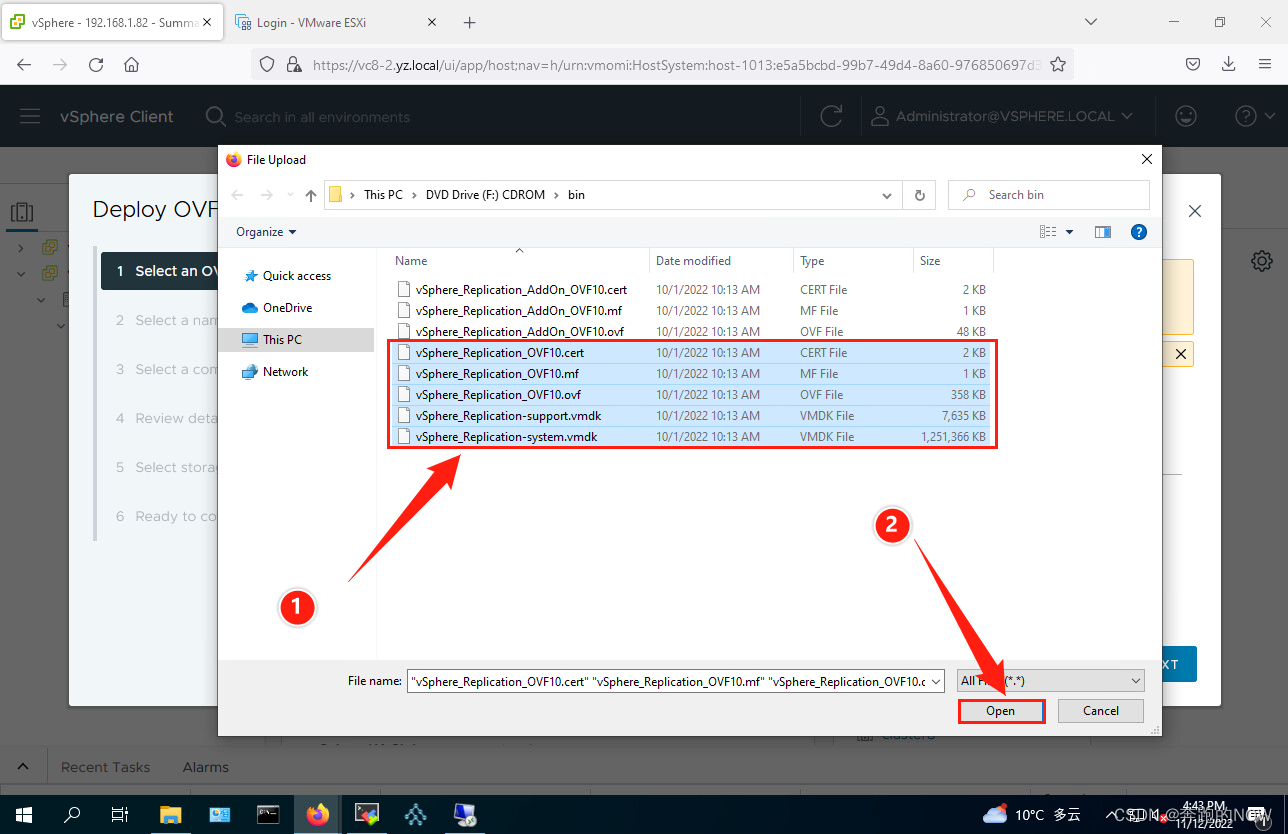The image size is (1288, 834).
Task: Open view options dropdown arrow
Action: pyautogui.click(x=1070, y=232)
